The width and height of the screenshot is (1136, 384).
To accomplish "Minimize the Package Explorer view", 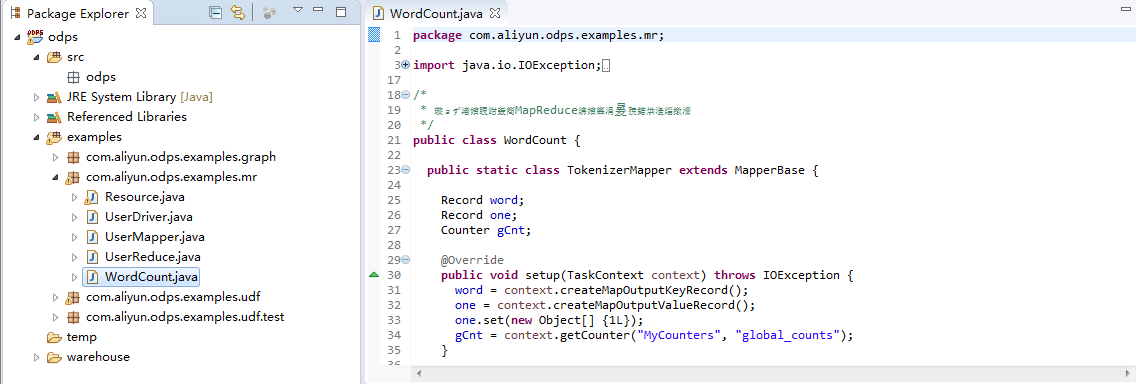I will [x=318, y=9].
